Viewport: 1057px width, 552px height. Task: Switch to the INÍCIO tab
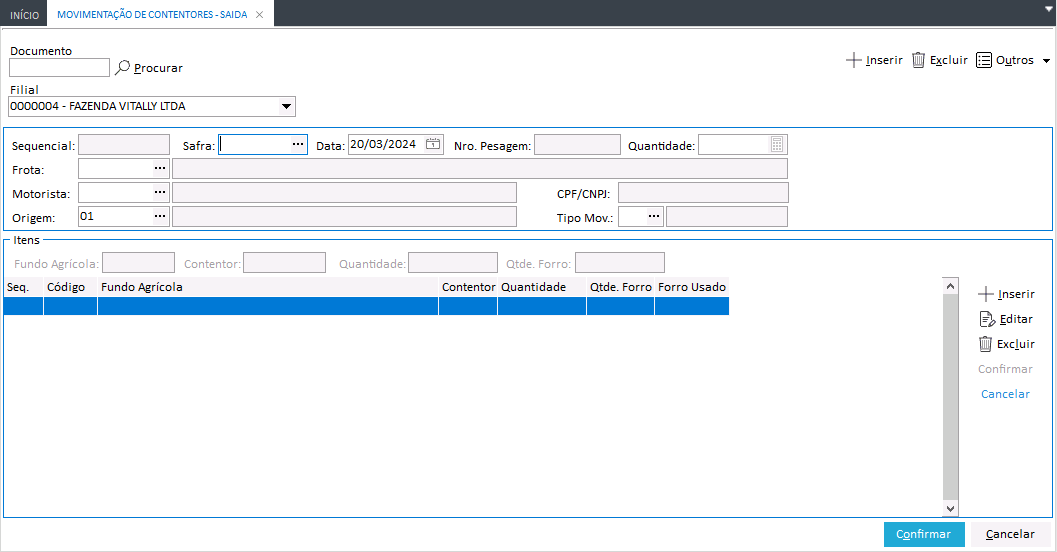tap(24, 15)
